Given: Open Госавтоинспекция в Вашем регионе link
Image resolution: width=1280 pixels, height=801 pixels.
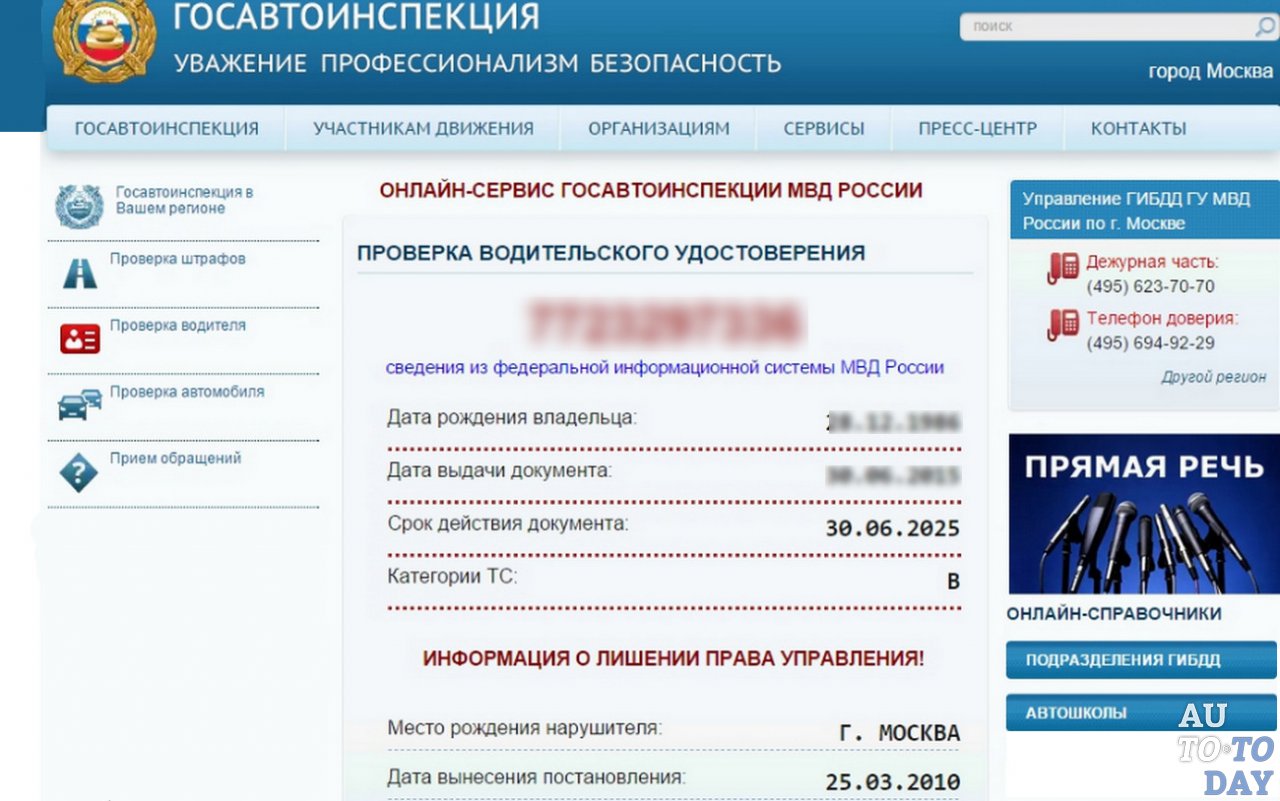Looking at the screenshot, I should pyautogui.click(x=184, y=200).
